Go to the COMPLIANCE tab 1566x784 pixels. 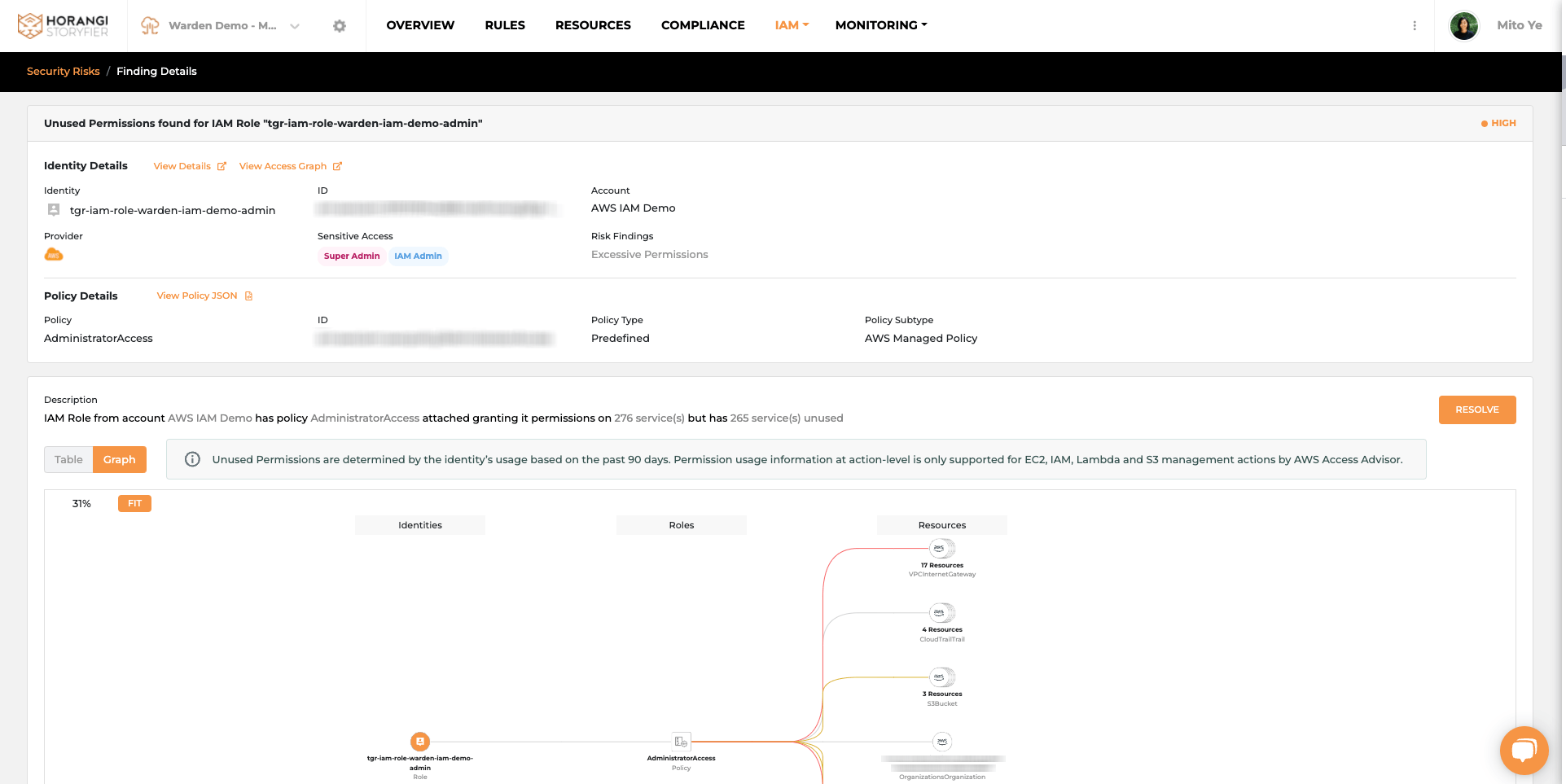point(703,25)
